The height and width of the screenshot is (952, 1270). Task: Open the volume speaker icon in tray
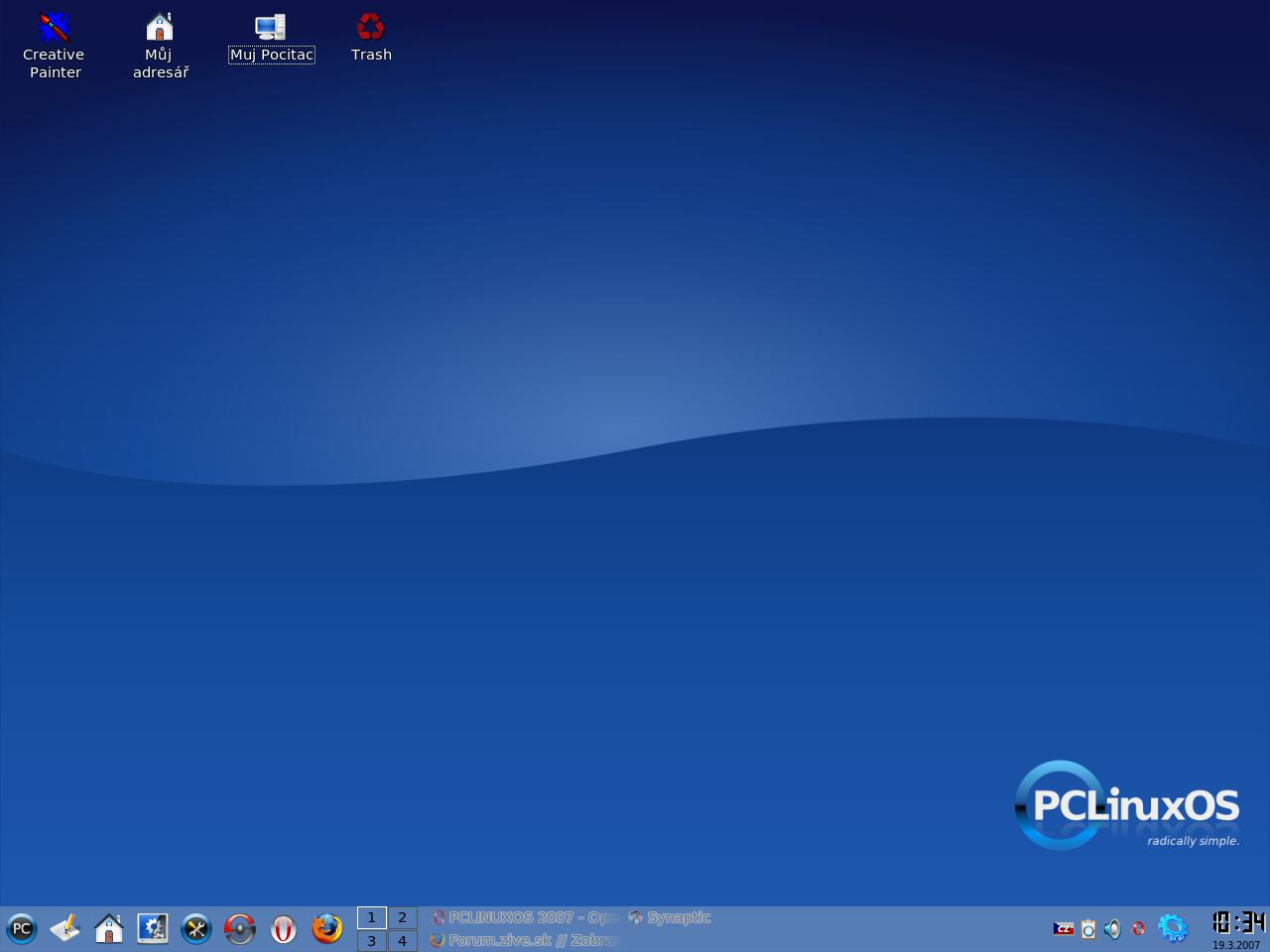tap(1112, 929)
